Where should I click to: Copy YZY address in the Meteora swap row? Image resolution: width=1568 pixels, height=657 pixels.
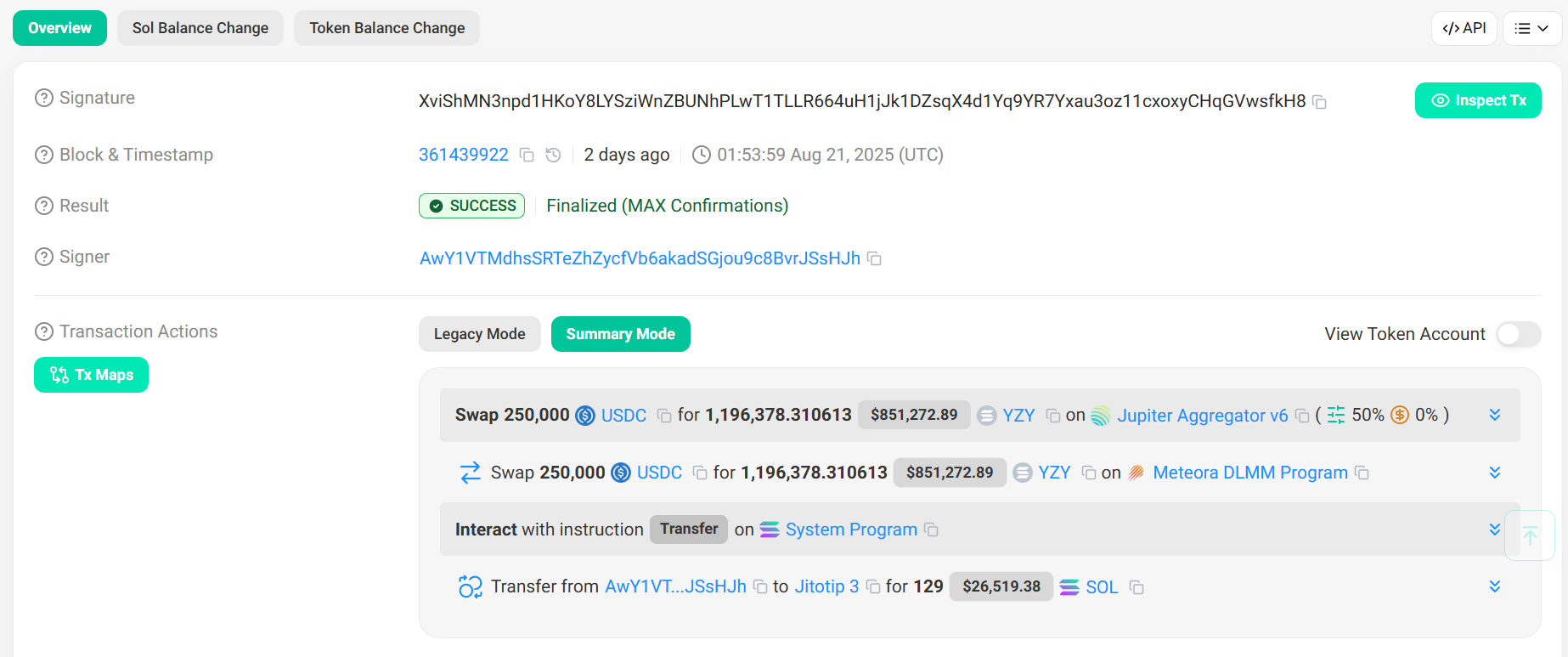[1089, 473]
